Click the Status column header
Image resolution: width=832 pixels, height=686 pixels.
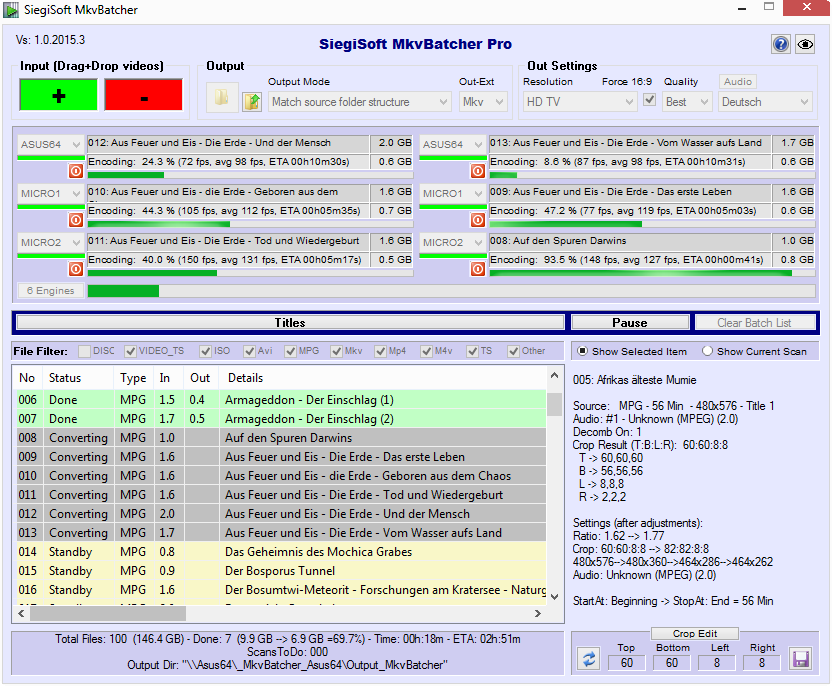click(x=78, y=378)
